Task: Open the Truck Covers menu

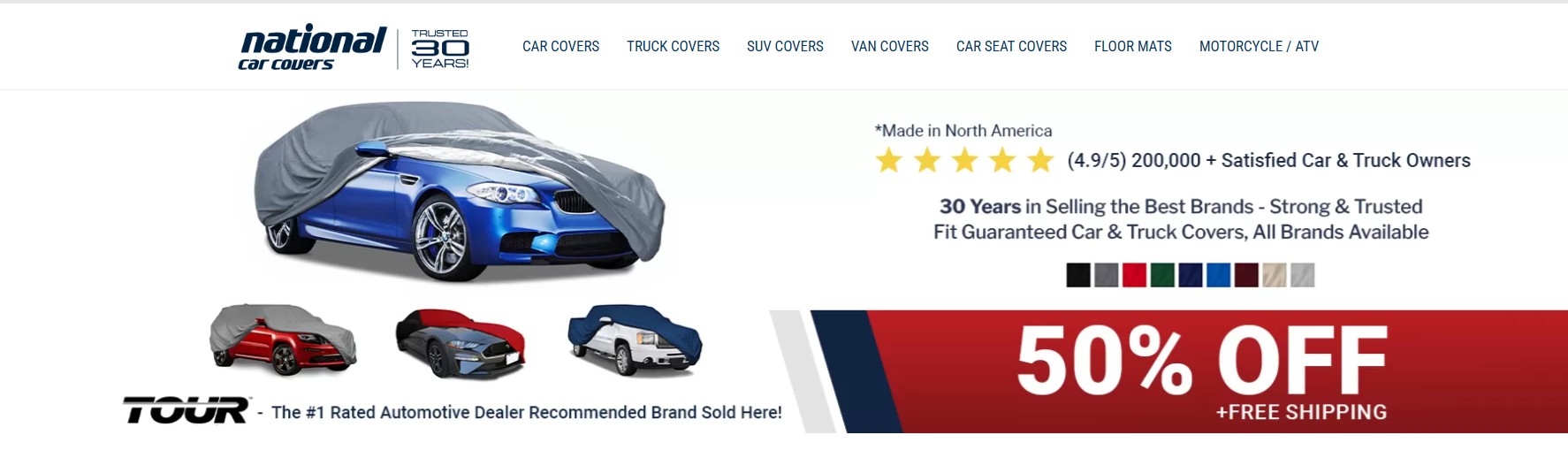Action: point(673,46)
